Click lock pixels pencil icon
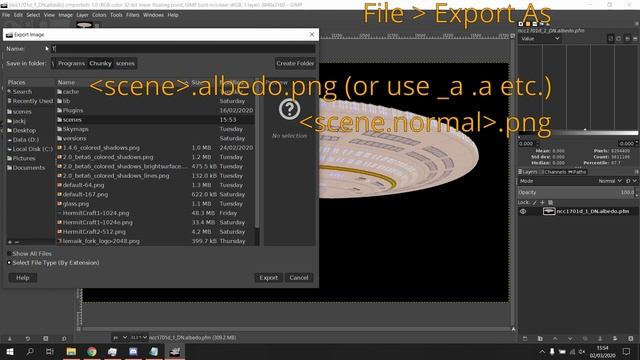The height and width of the screenshot is (360, 640). pos(534,202)
